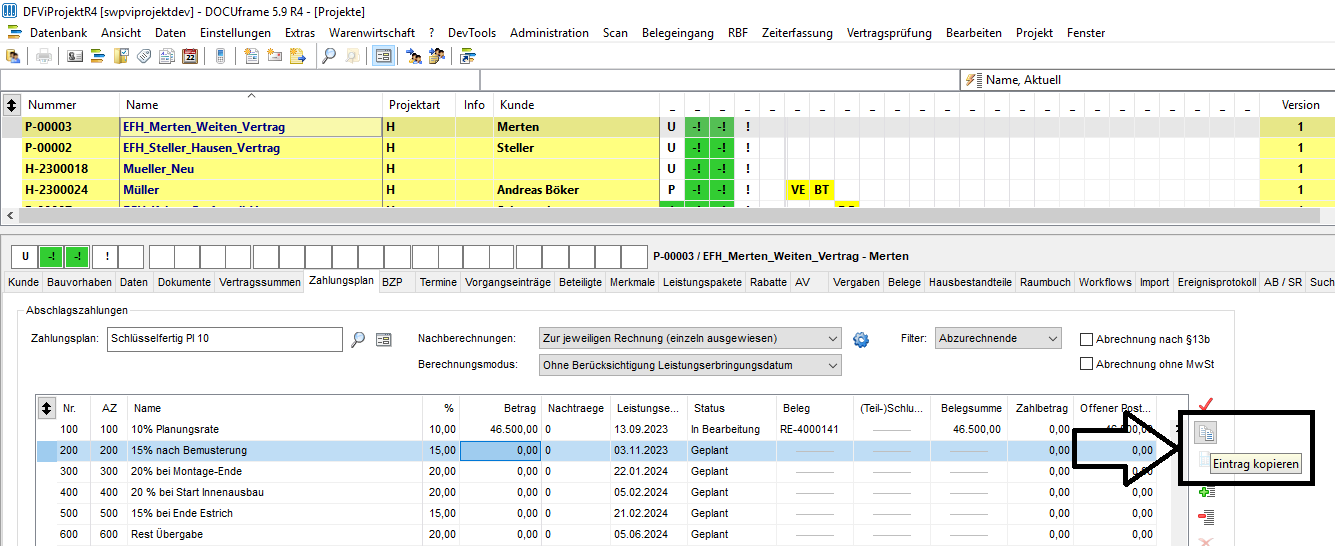The image size is (1335, 546).
Task: Switch to the Bauvorhaben tab
Action: 79,282
